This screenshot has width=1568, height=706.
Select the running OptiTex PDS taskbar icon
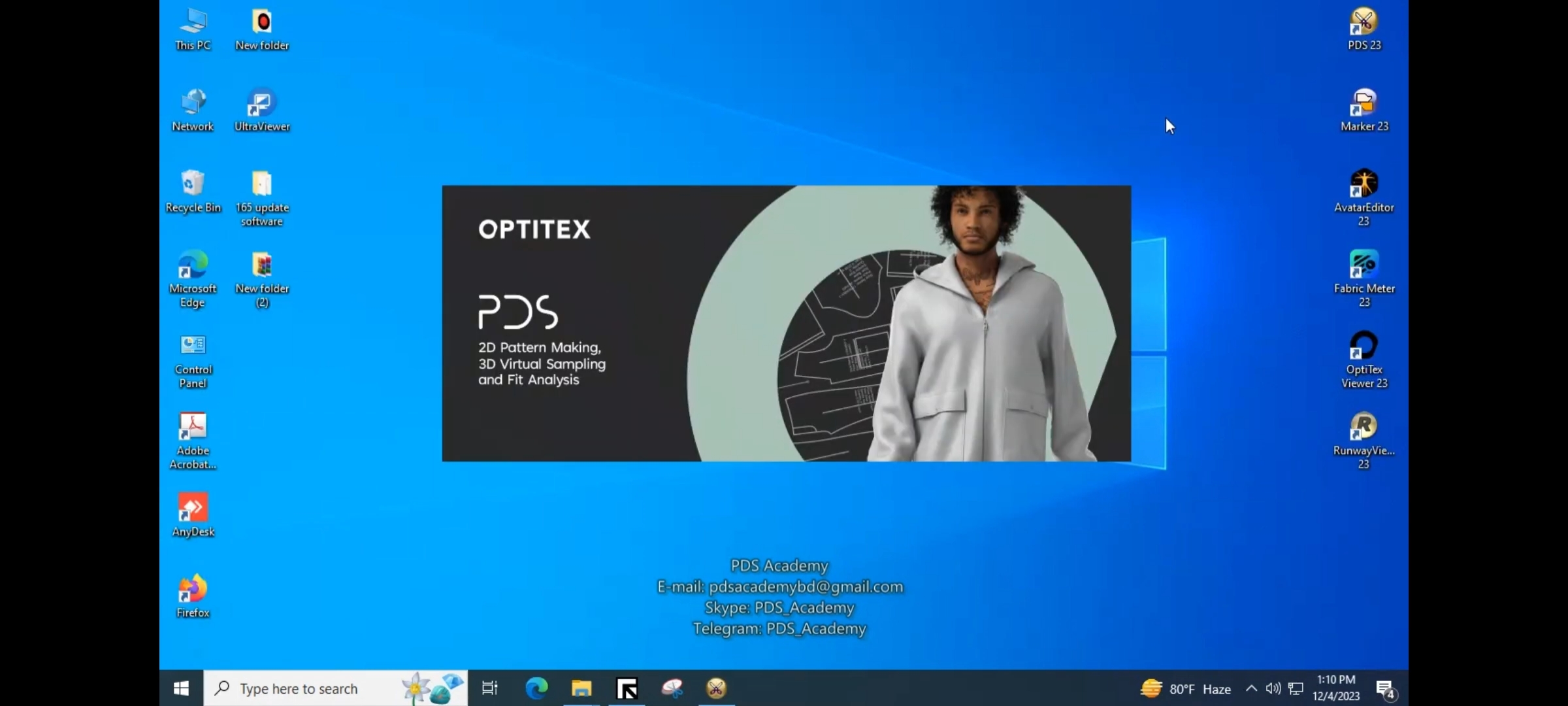click(x=627, y=688)
